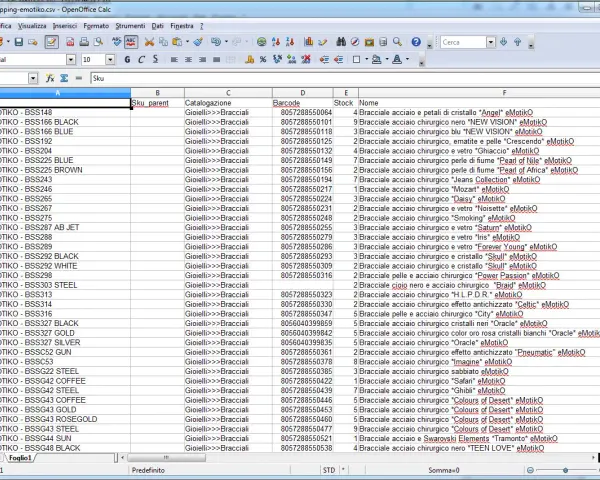600x480 pixels.
Task: Align cell text right
Action: click(202, 59)
